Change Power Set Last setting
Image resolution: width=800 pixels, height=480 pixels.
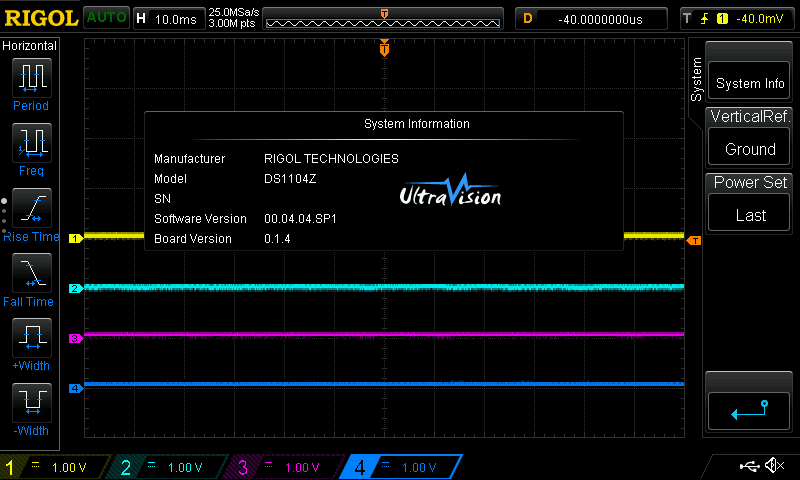tap(749, 212)
